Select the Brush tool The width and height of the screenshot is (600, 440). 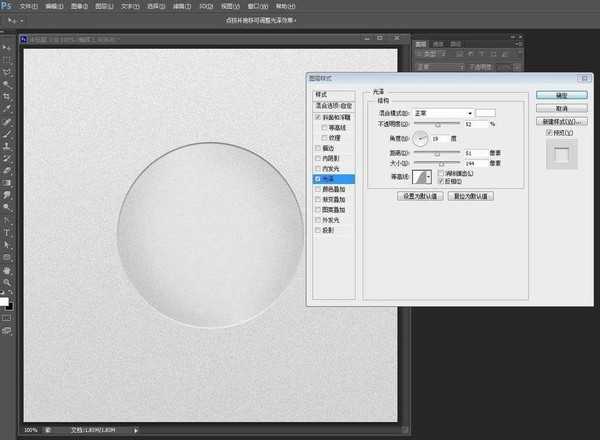click(7, 133)
